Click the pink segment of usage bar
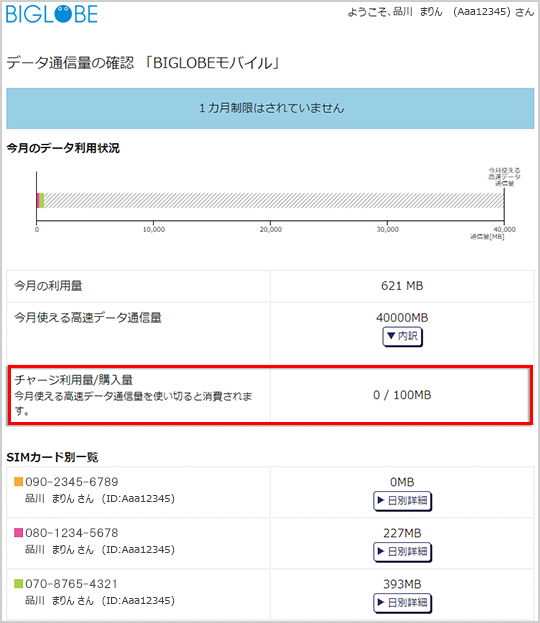This screenshot has width=540, height=623. pos(38,200)
